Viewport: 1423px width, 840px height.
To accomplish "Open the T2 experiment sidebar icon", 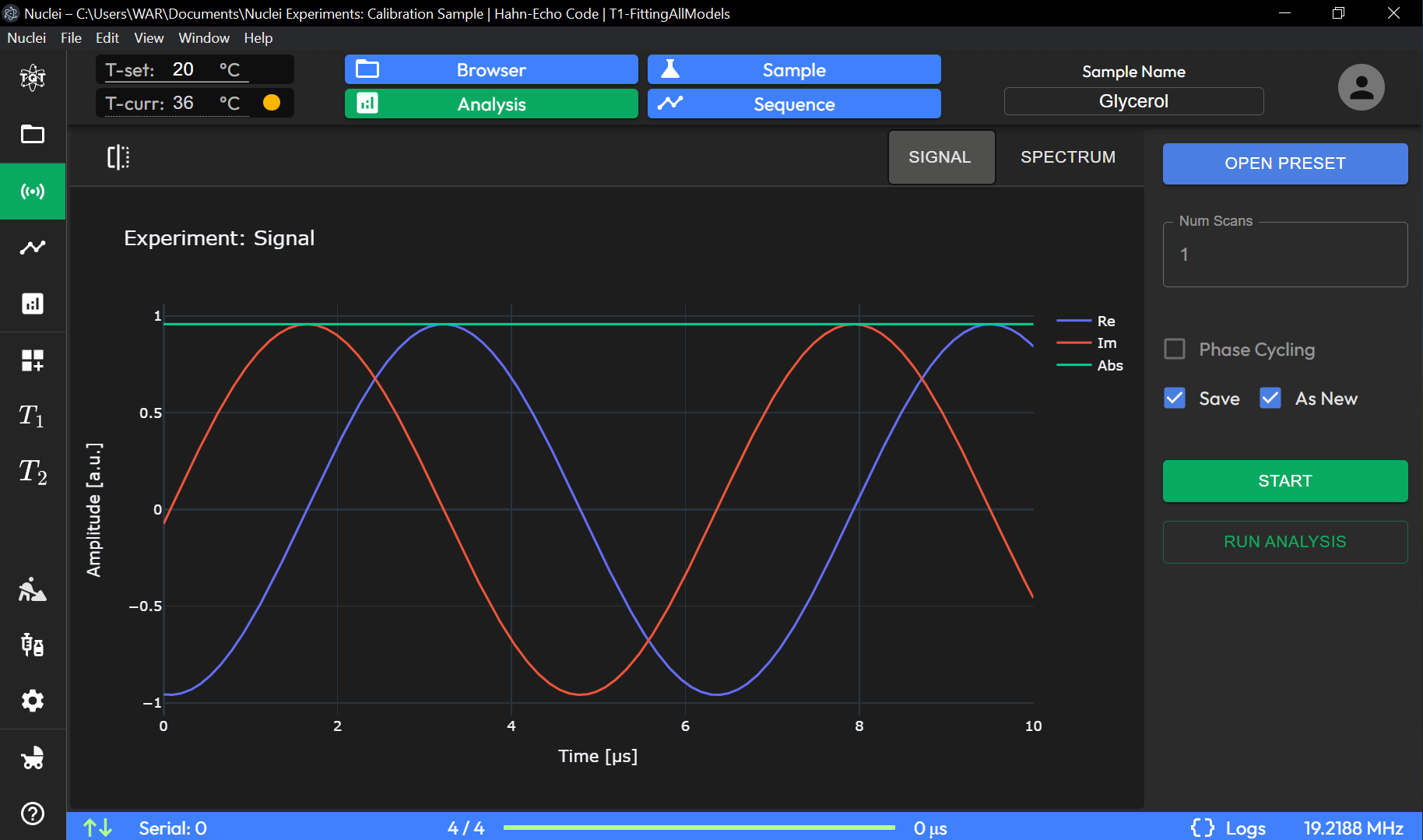I will tap(33, 472).
